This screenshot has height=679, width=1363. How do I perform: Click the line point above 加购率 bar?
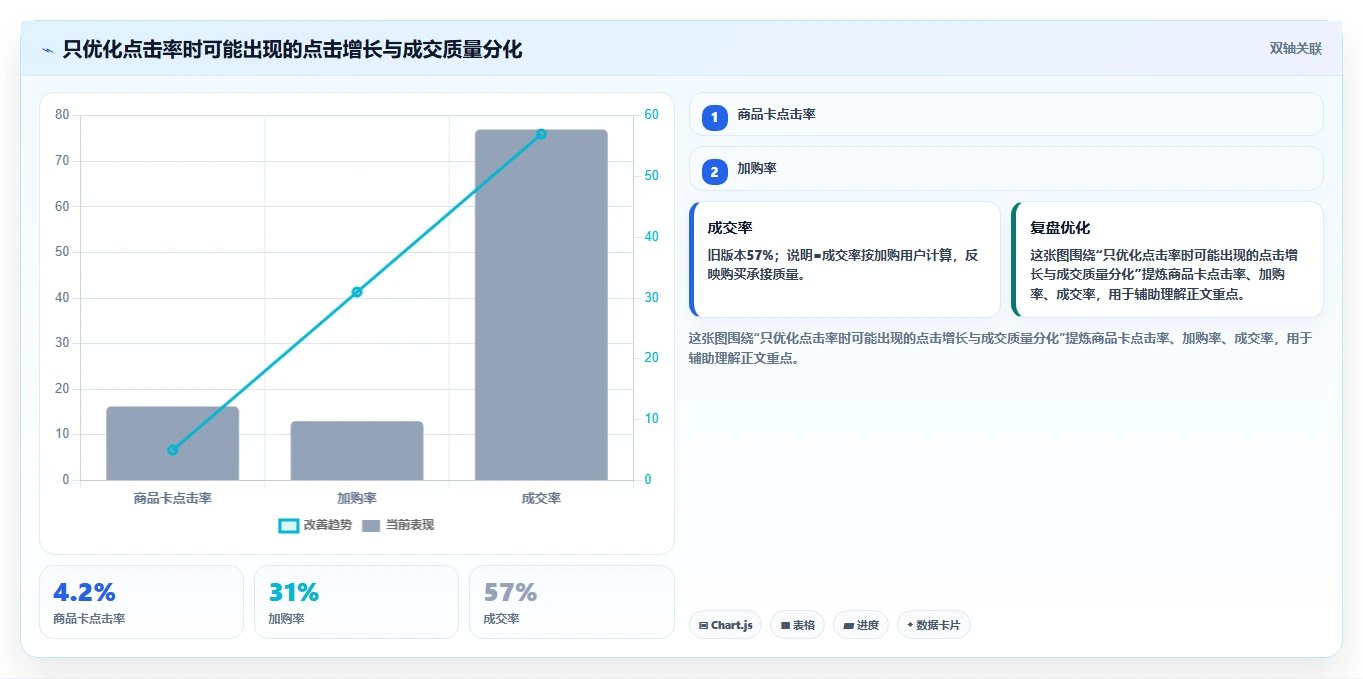(357, 292)
